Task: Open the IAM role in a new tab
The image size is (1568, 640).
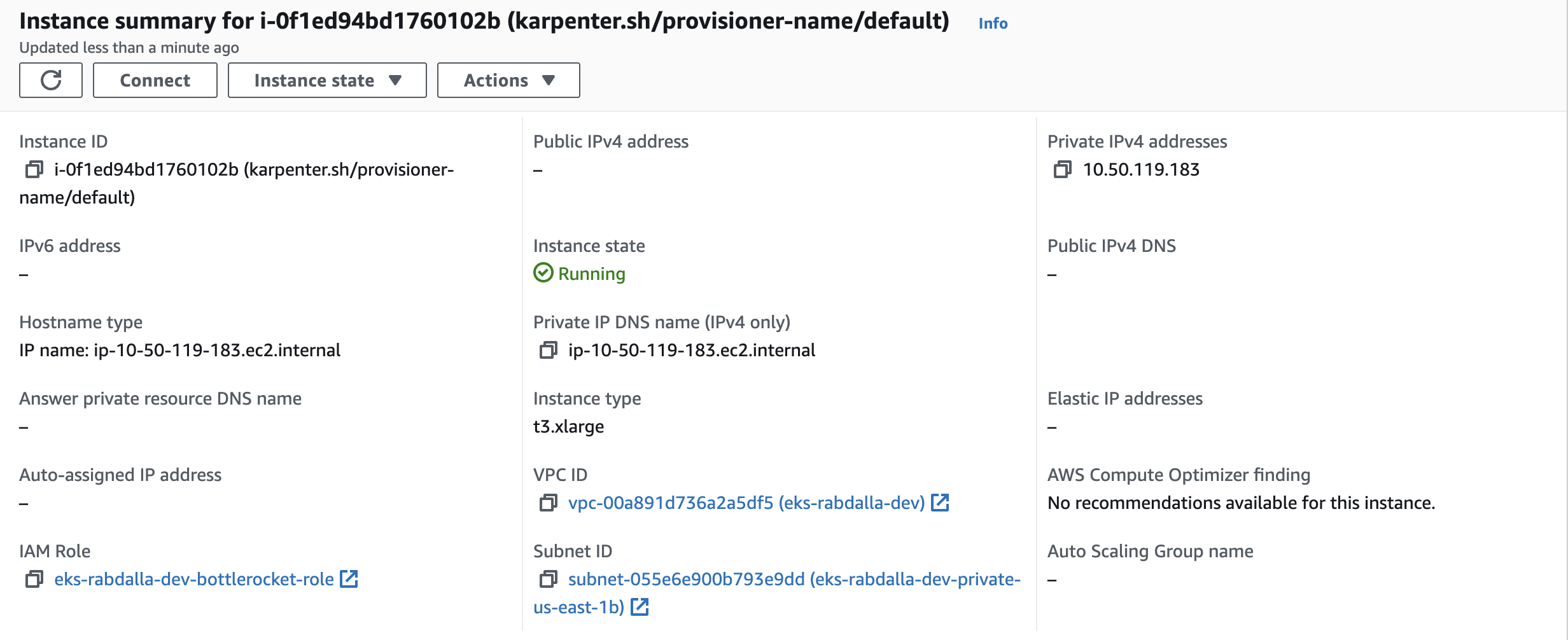Action: tap(349, 580)
